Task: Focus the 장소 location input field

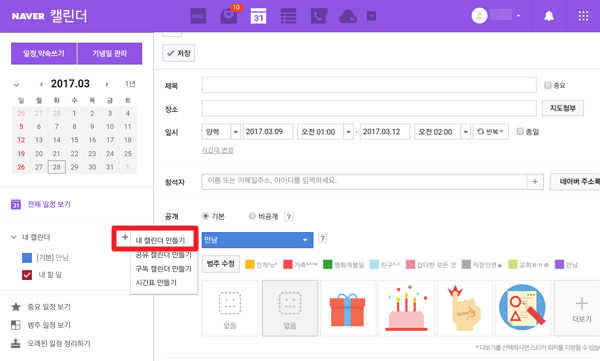Action: pos(369,108)
